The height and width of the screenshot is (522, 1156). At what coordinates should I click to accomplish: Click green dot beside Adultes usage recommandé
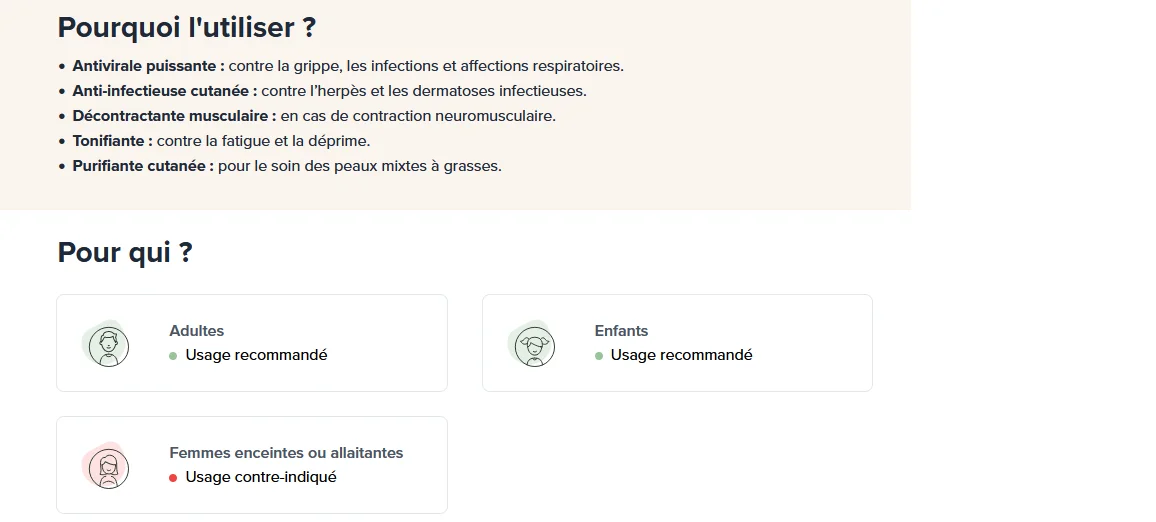coord(173,356)
